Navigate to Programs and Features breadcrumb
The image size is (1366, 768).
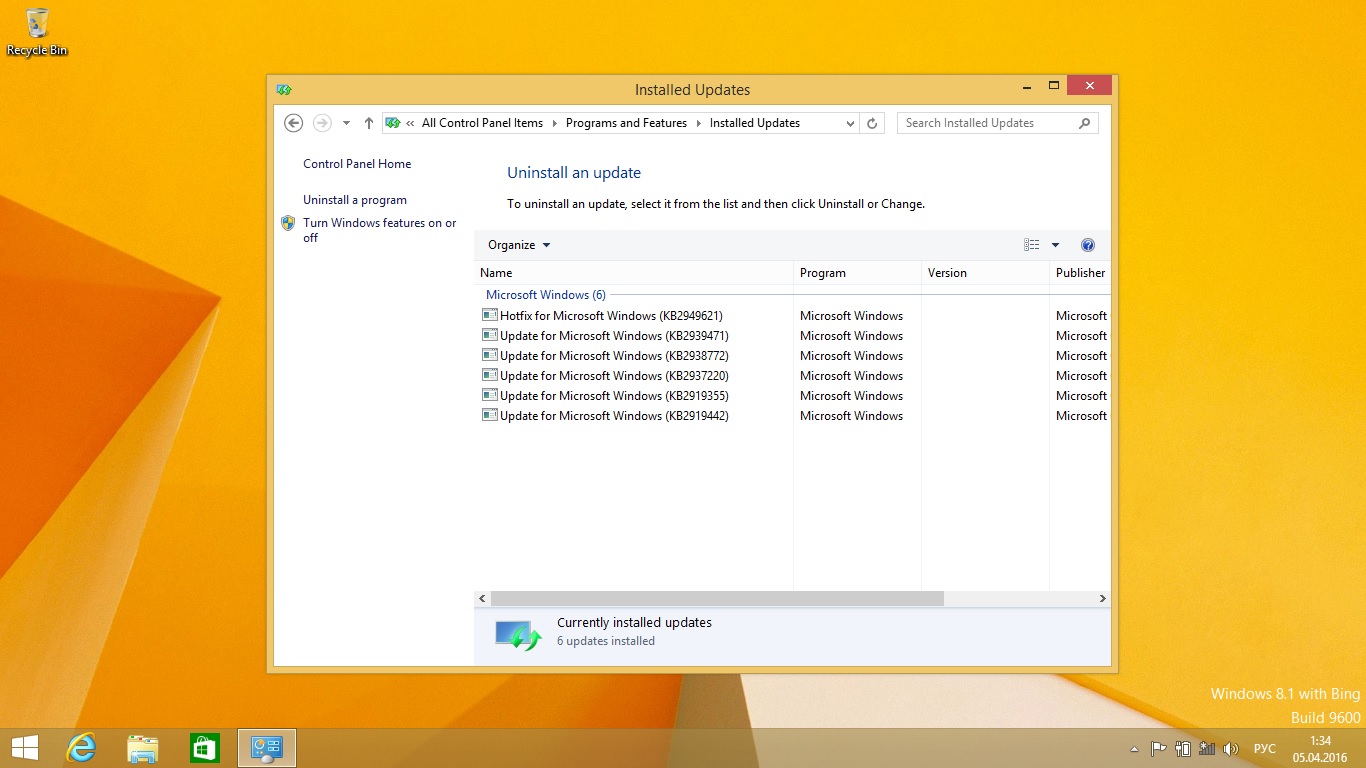pos(626,123)
